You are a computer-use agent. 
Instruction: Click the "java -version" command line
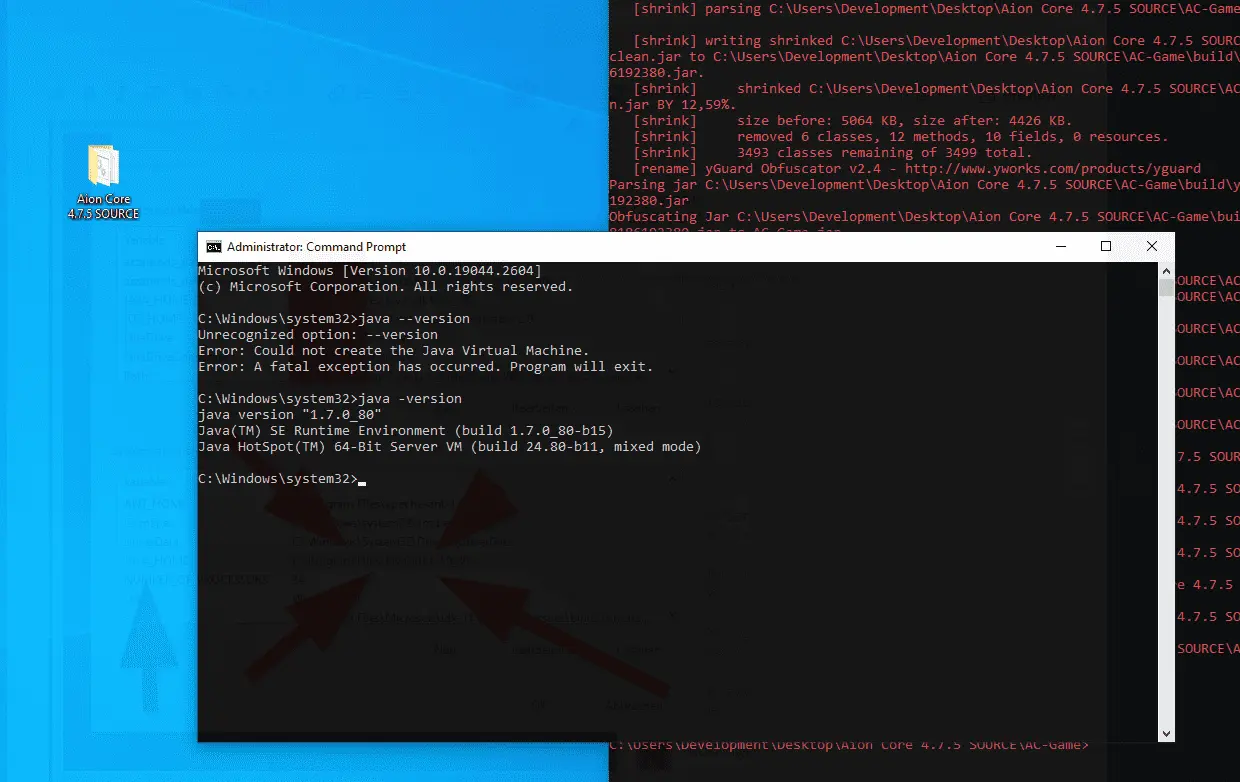click(330, 399)
